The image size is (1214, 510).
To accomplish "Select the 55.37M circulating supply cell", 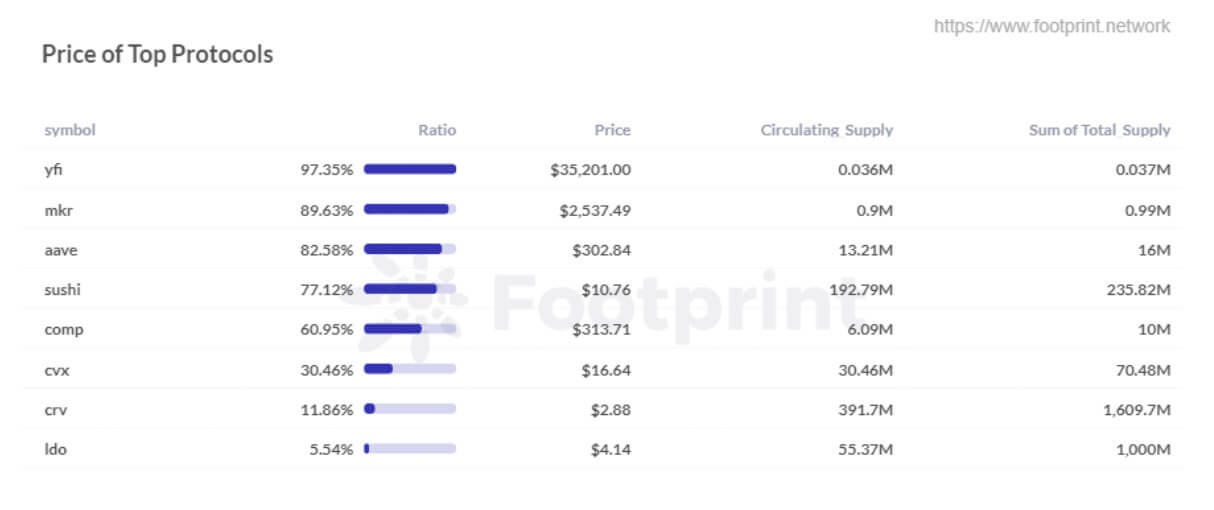I will click(x=865, y=449).
